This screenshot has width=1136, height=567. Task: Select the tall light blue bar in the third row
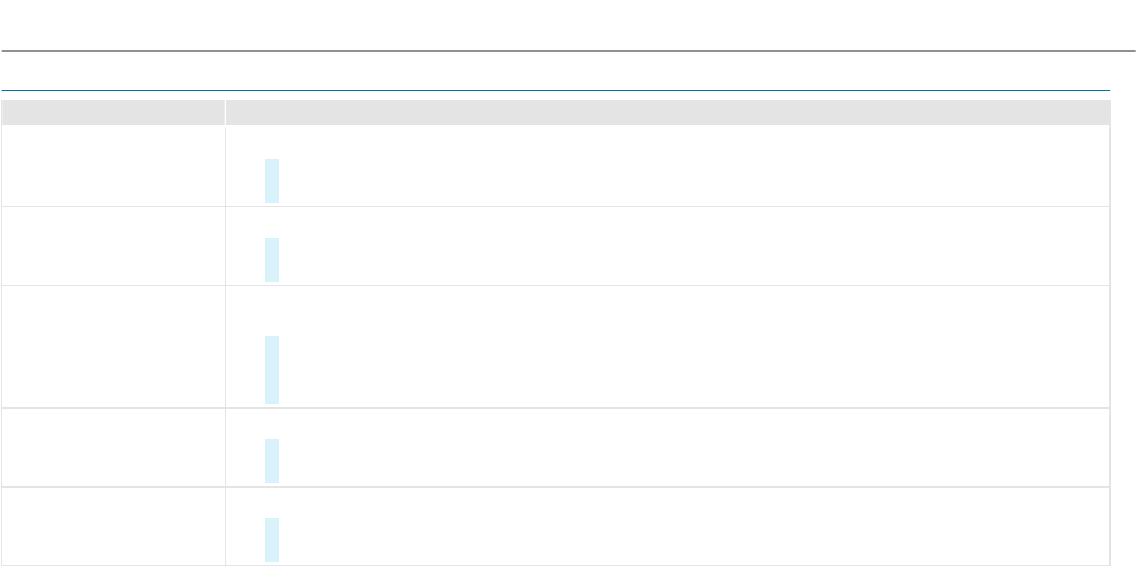272,370
